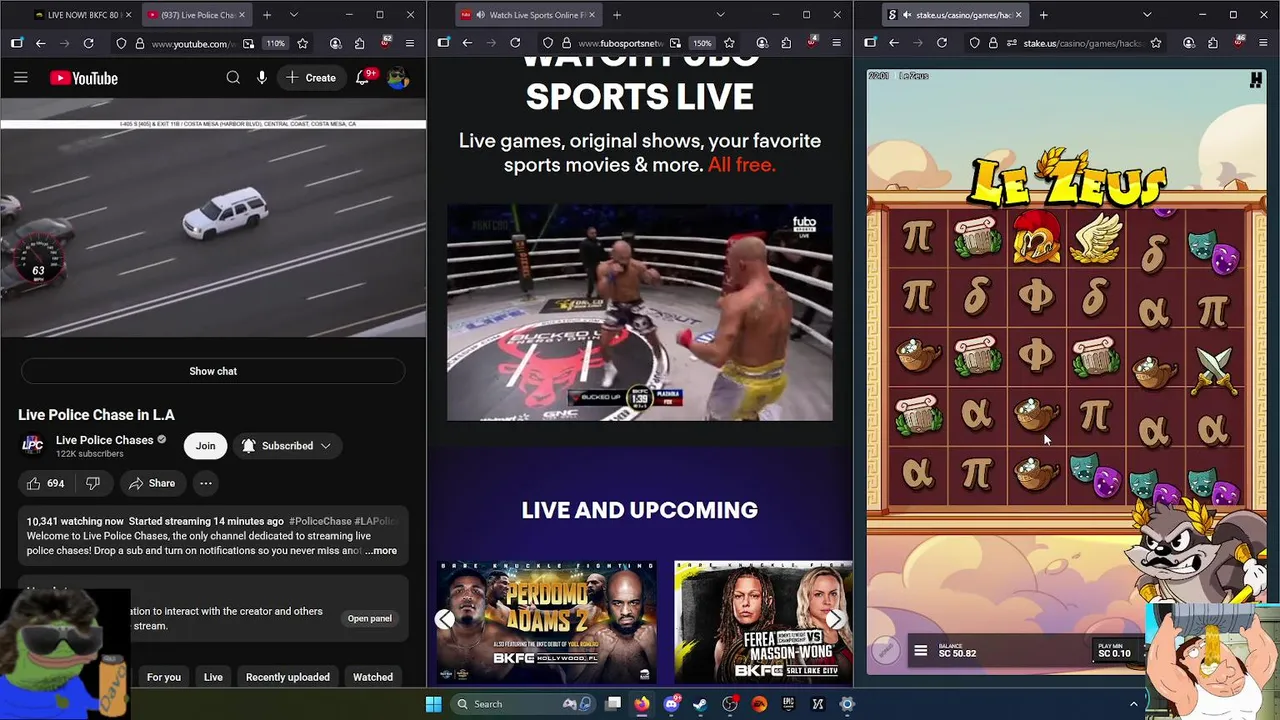Open list all tabs dropdown in Fubo window
The image size is (1280, 720).
point(720,15)
